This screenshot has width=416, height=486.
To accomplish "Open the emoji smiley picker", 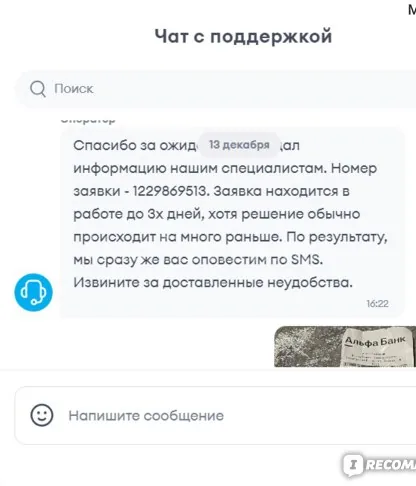I will point(42,415).
